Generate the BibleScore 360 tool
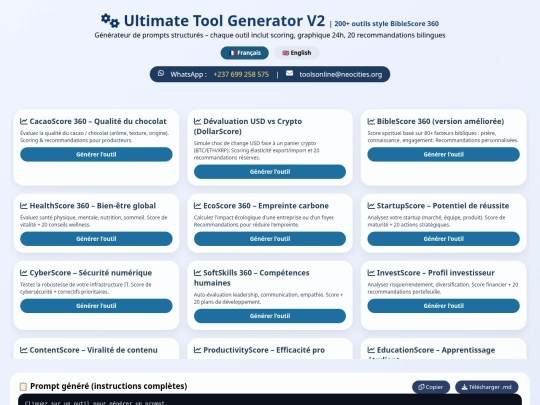This screenshot has width=540, height=405. [444, 154]
